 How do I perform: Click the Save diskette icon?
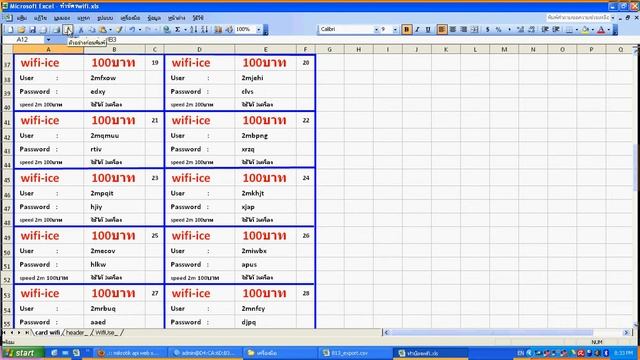32,29
